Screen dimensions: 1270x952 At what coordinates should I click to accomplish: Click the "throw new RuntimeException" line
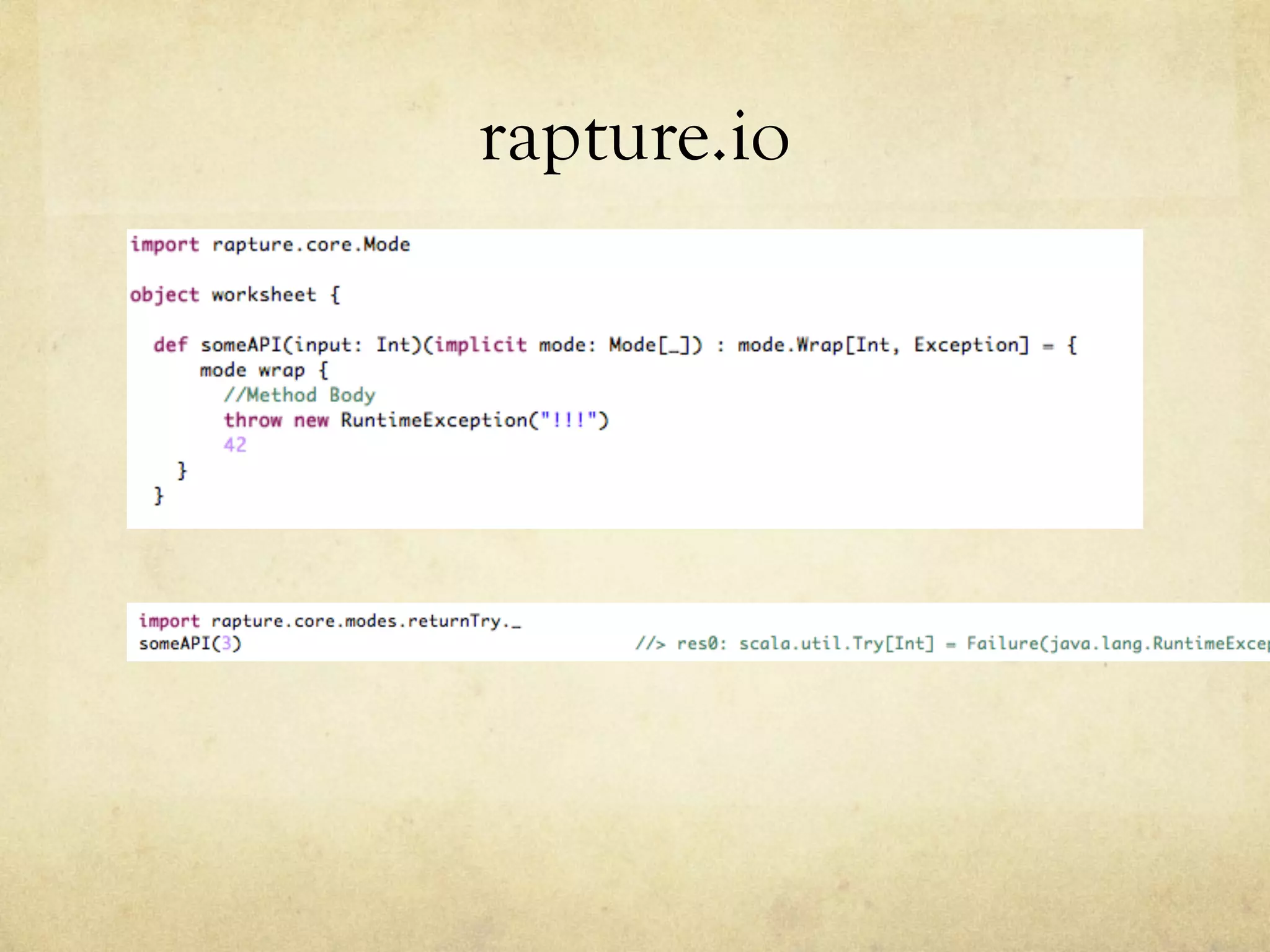(x=416, y=420)
